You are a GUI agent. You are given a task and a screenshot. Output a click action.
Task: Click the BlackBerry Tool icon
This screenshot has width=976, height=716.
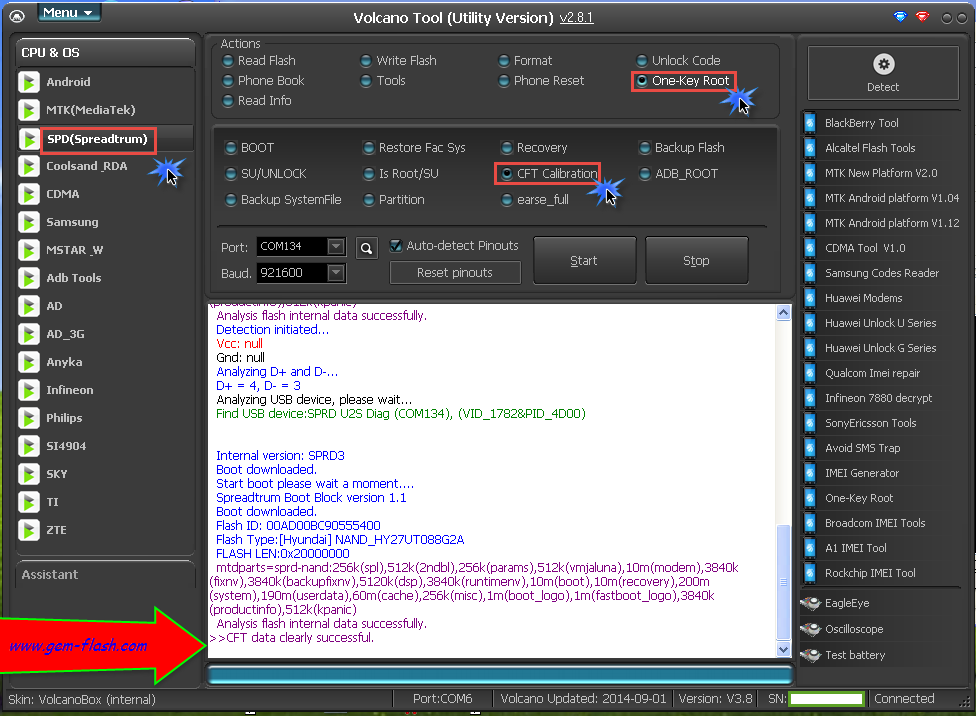point(810,123)
